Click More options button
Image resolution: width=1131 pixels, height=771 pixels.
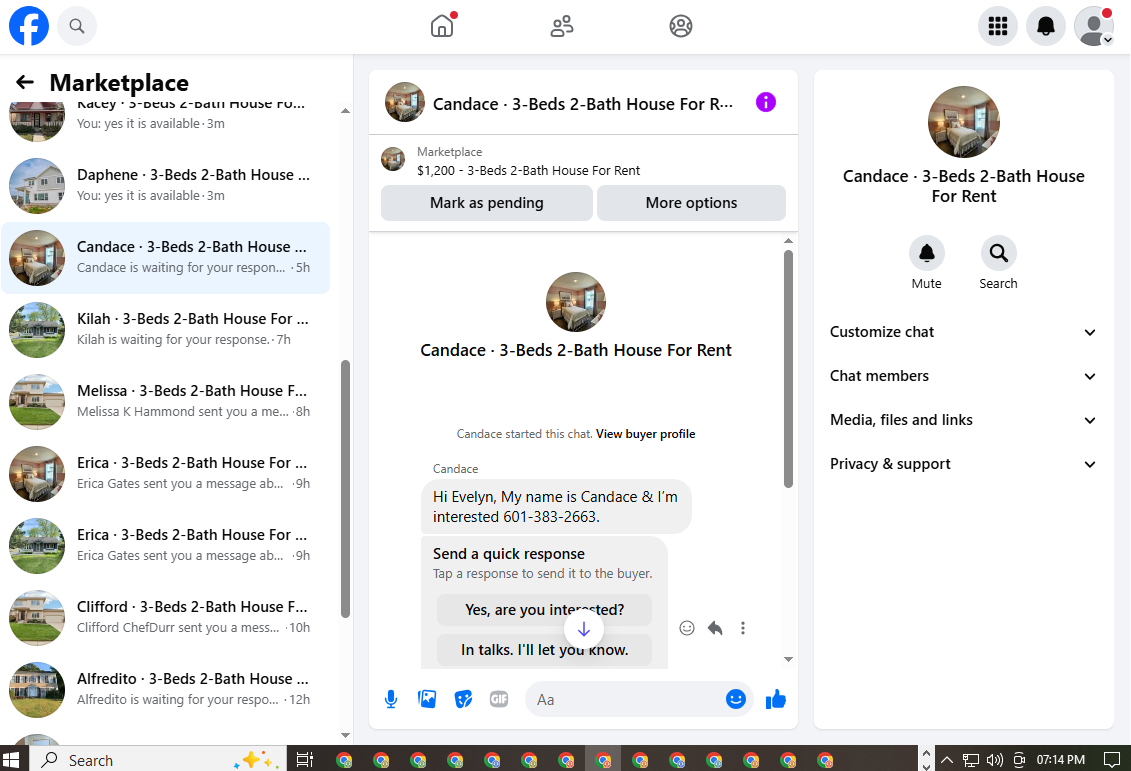(x=691, y=203)
